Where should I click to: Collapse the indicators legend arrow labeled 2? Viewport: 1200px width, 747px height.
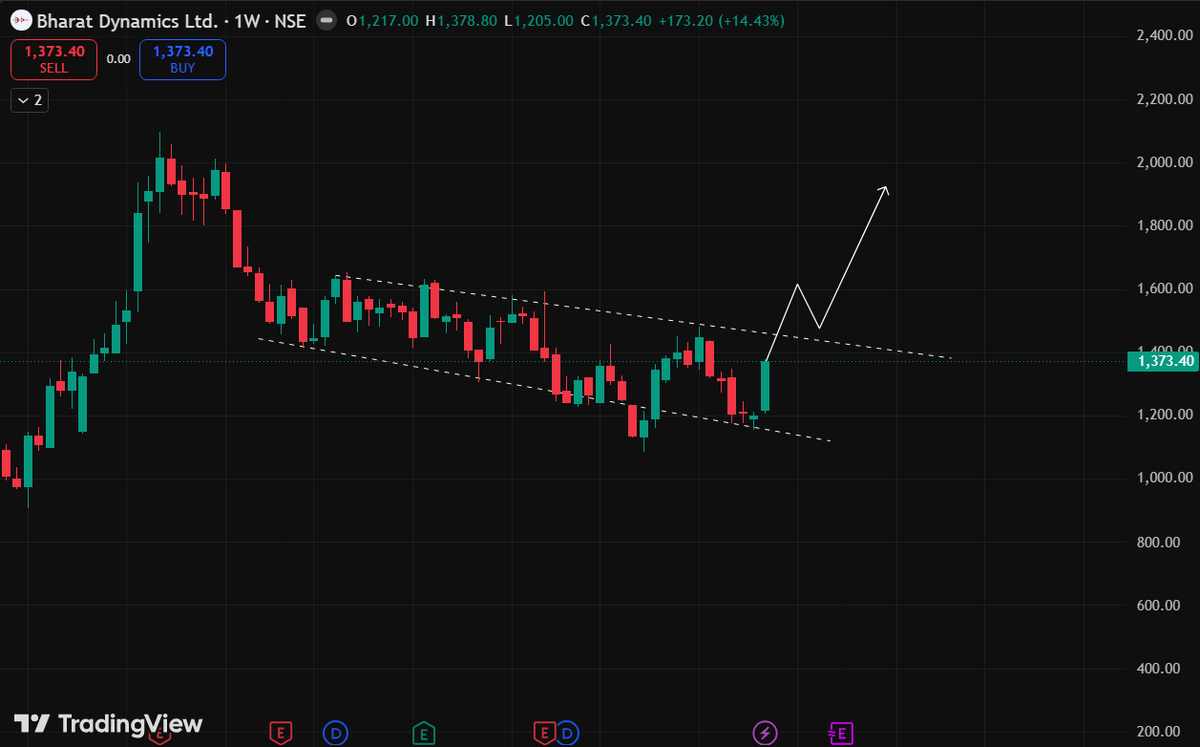tap(29, 100)
